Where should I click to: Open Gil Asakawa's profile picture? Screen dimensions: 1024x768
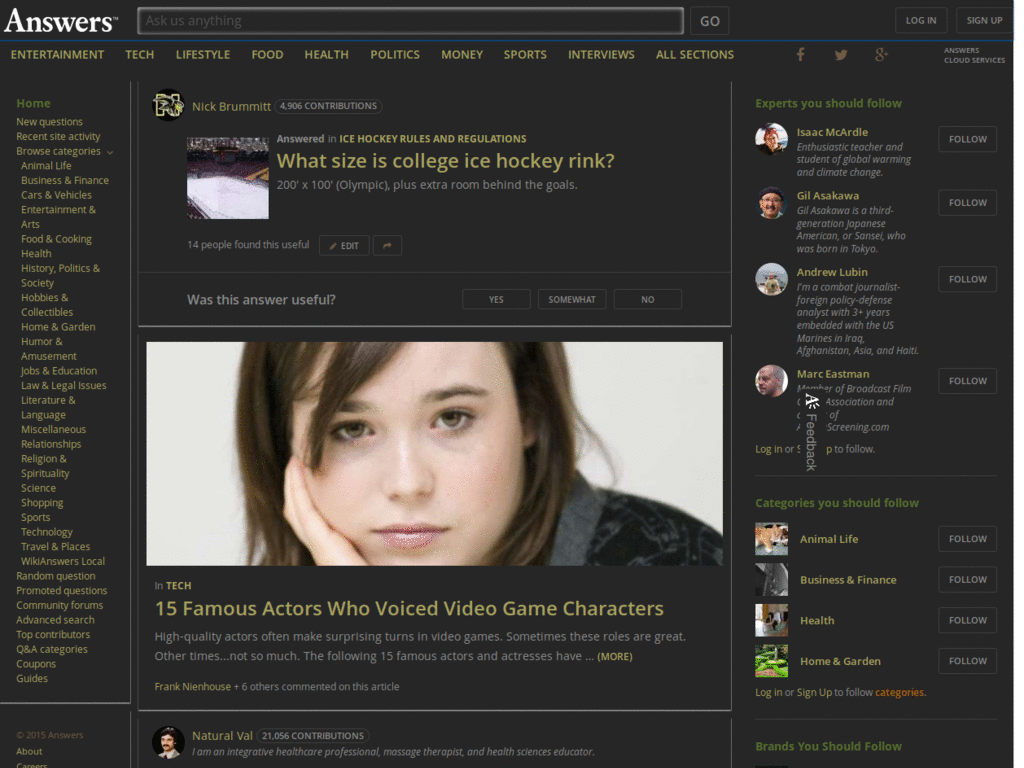coord(771,202)
